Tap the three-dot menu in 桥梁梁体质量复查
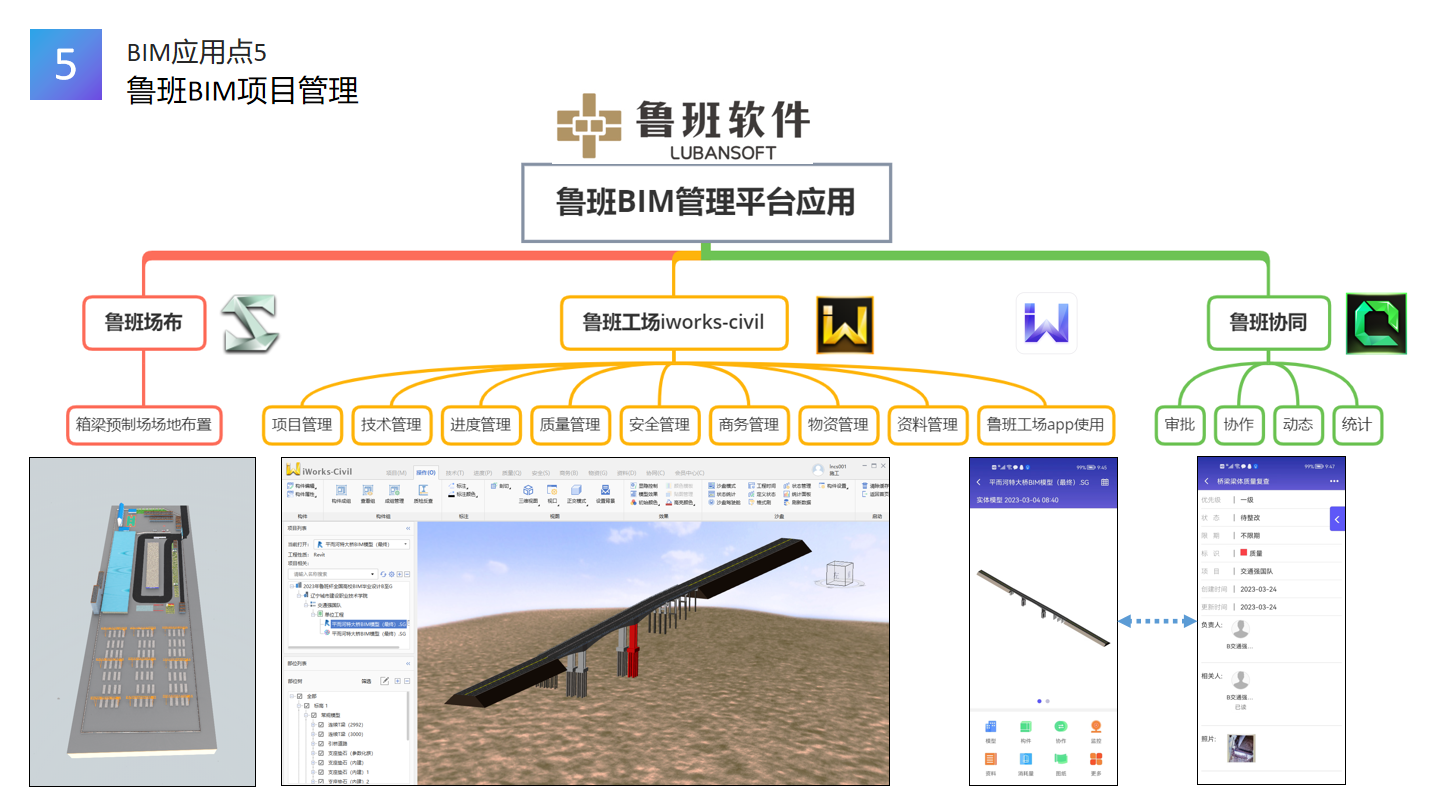This screenshot has height=808, width=1445. (1334, 481)
